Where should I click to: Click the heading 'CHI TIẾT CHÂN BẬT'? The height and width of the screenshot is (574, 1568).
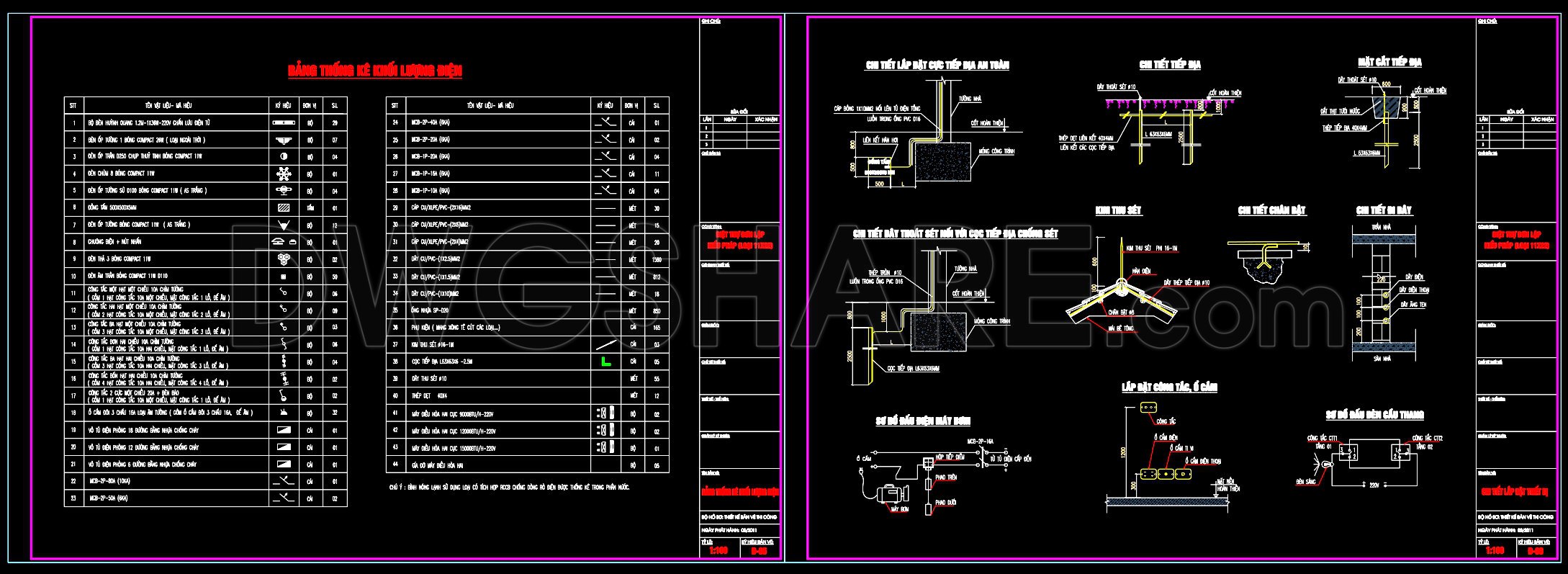pos(1271,210)
